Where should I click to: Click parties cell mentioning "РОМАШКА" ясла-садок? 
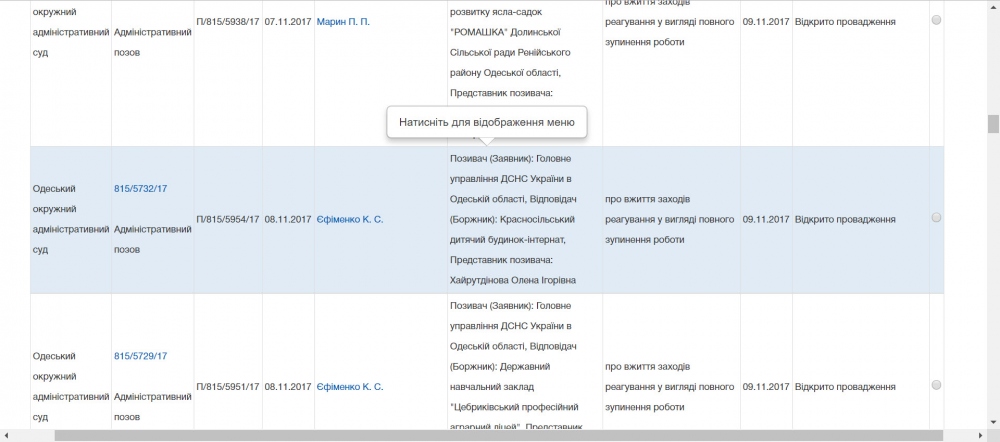(524, 50)
